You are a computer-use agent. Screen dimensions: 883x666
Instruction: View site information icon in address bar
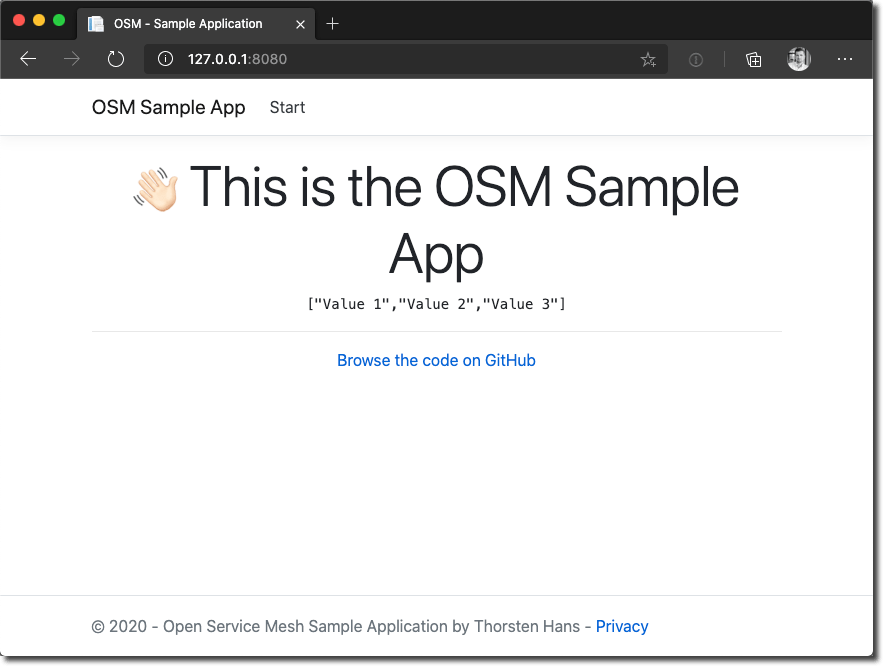tap(166, 59)
